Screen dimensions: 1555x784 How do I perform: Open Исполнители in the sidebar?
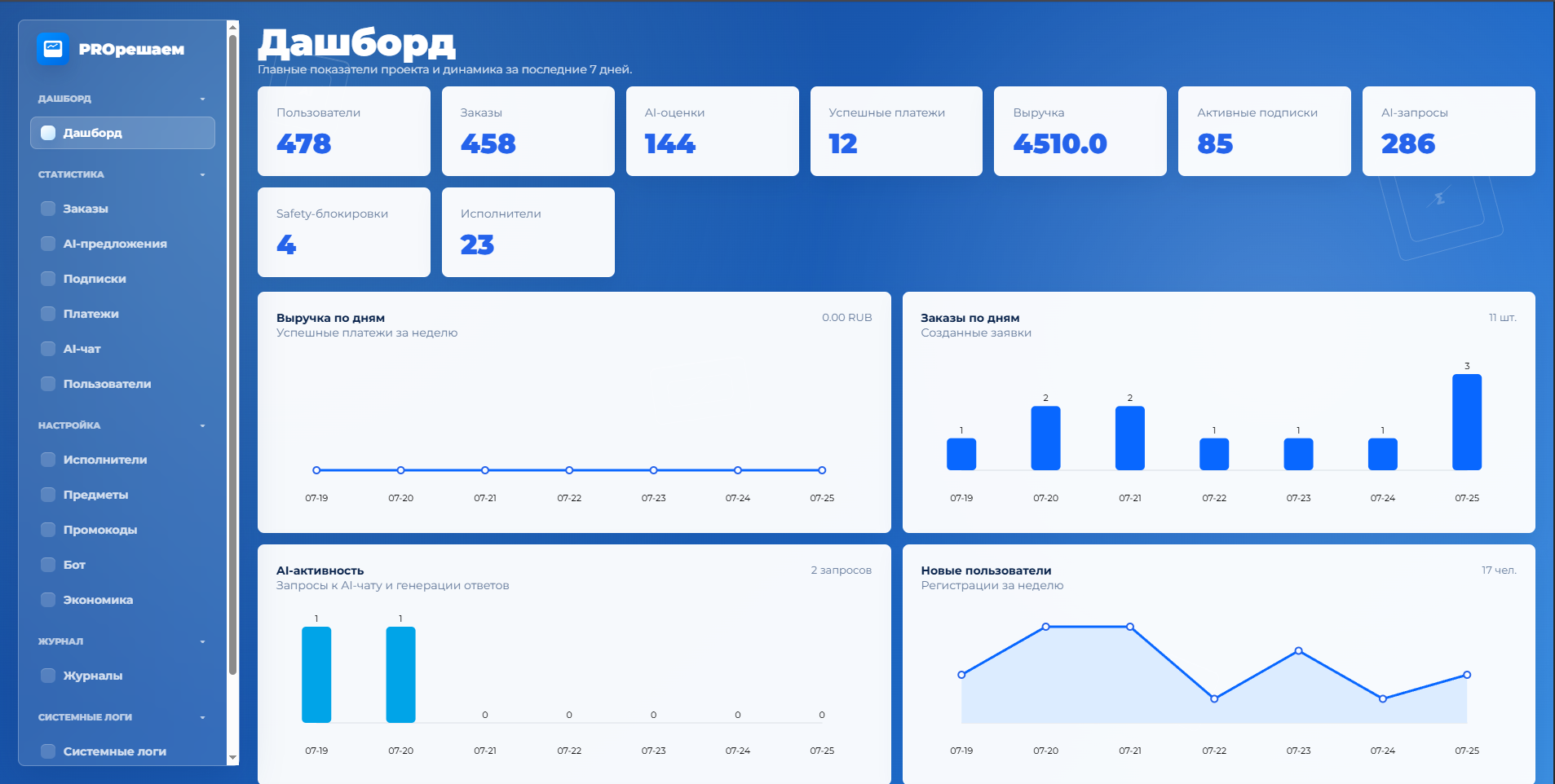click(122, 460)
